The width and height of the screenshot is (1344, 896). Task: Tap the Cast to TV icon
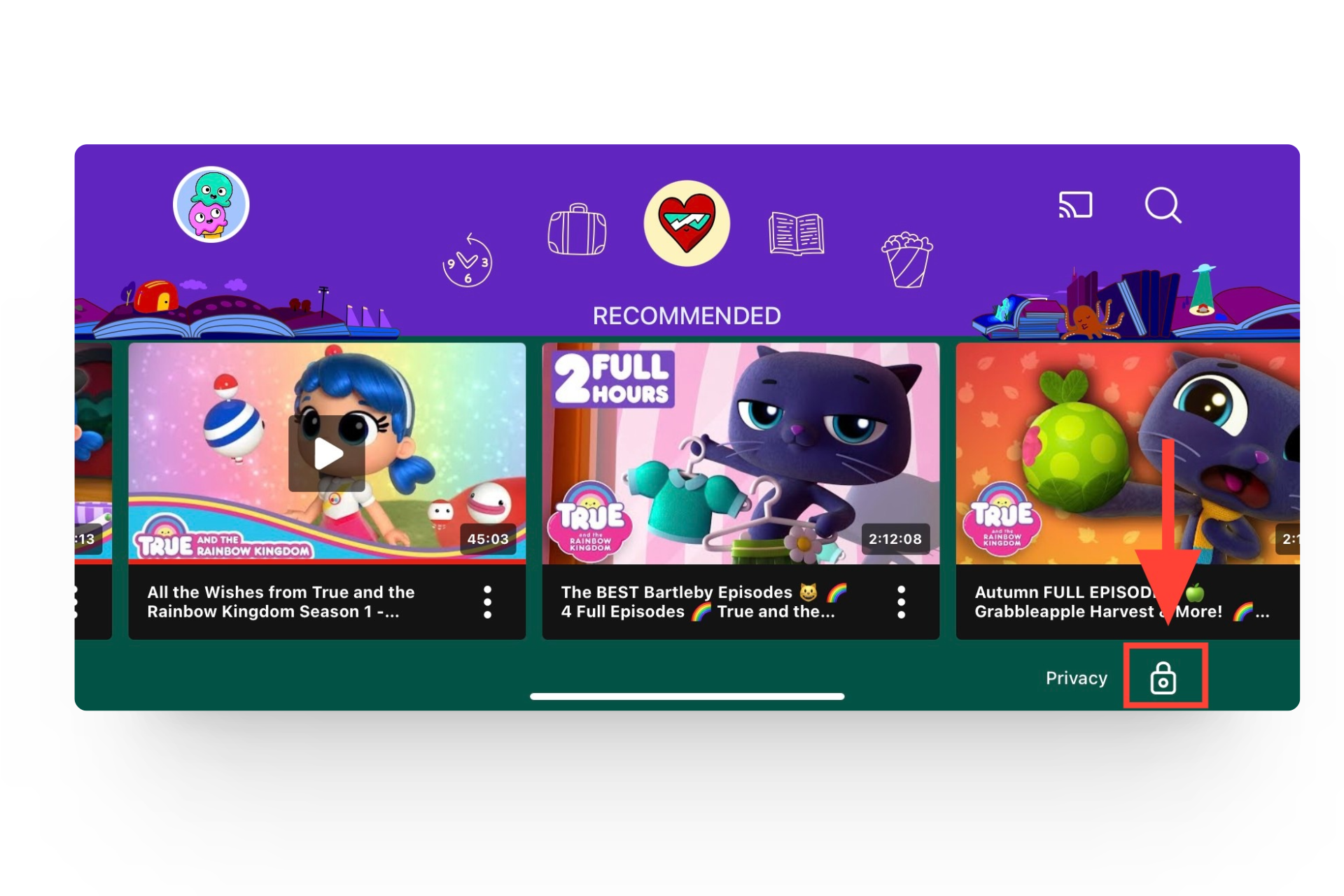coord(1074,205)
